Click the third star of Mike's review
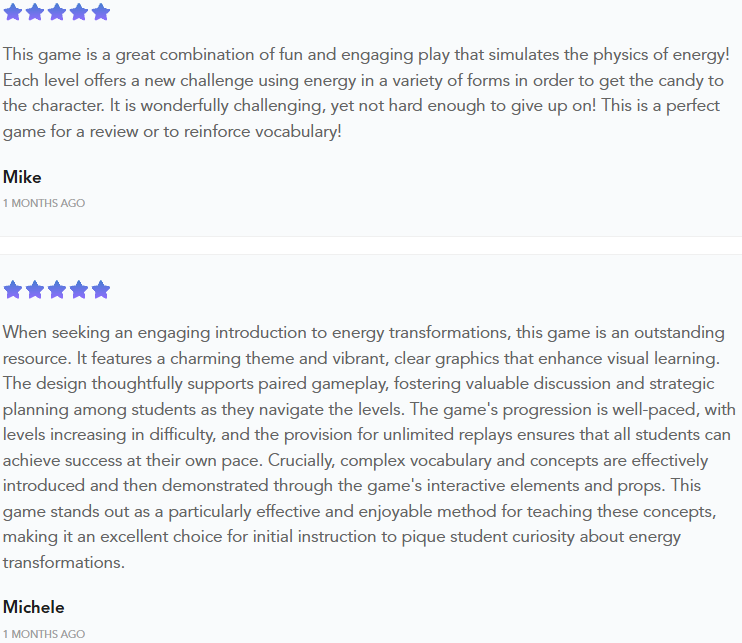742x643 pixels. point(57,12)
